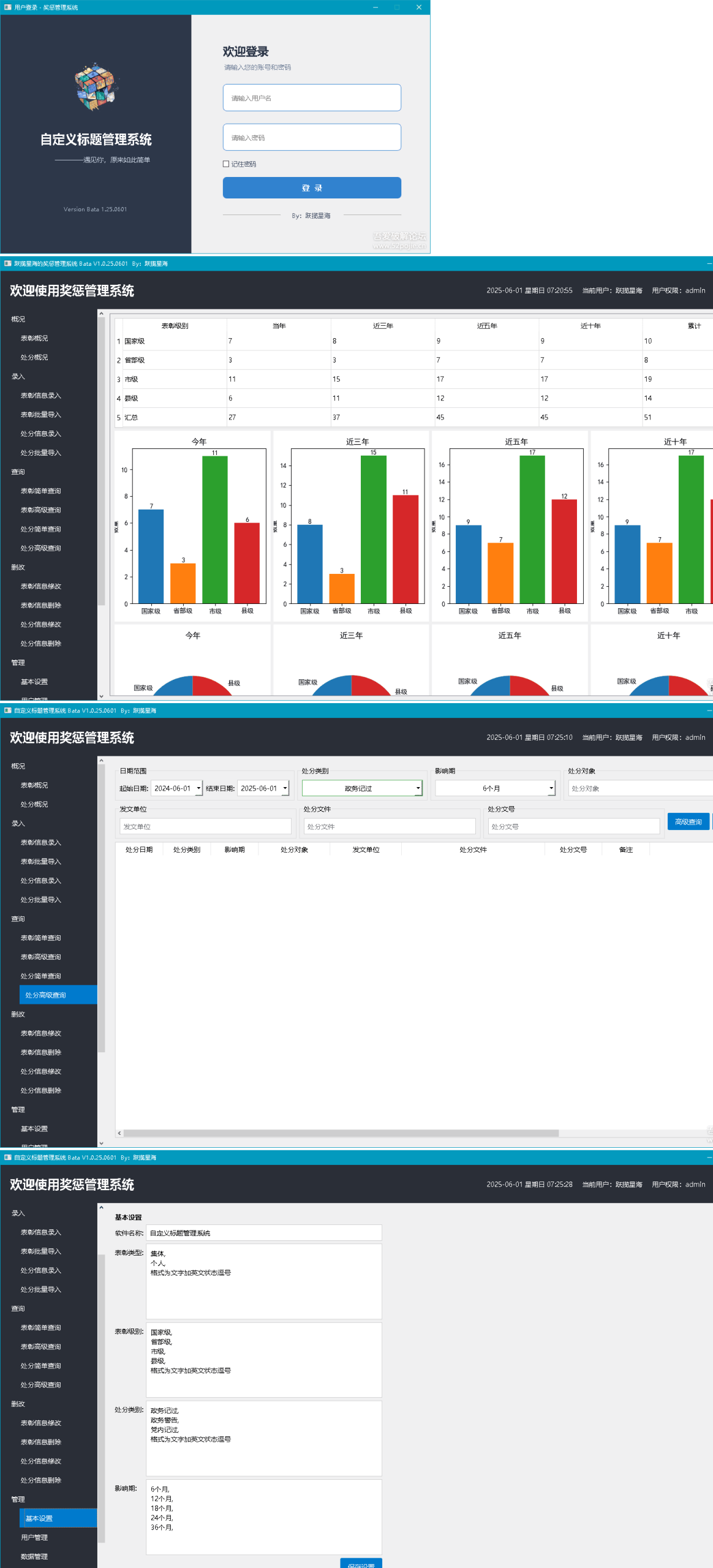This screenshot has width=713, height=1568.
Task: Expand the 处分类别 combo box showing 政务记过
Action: tap(418, 788)
